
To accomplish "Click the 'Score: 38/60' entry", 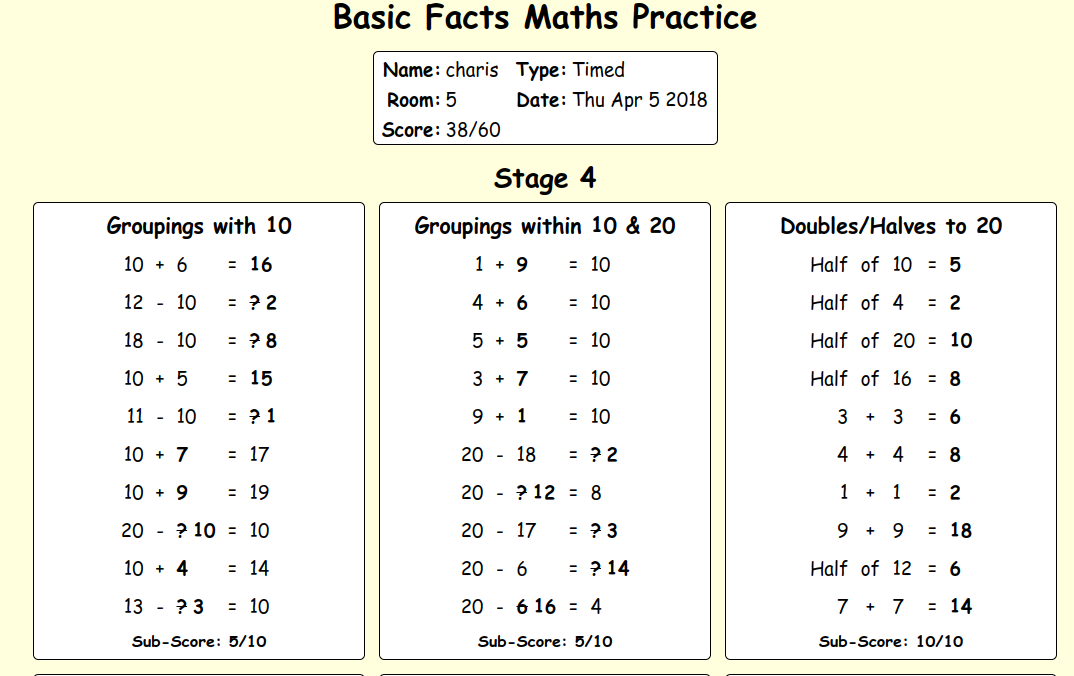I will point(441,129).
